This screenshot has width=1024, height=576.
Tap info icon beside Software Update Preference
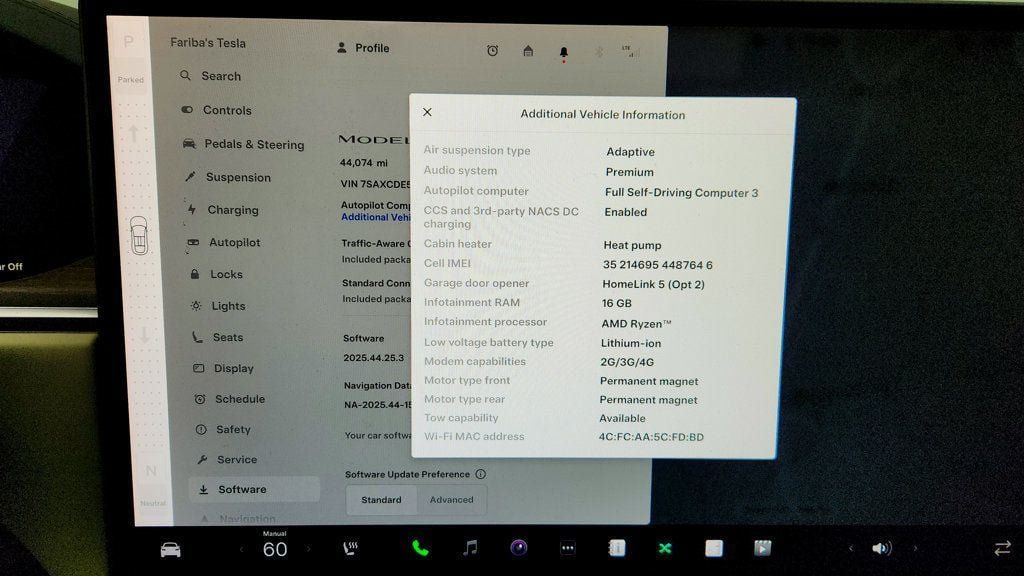tap(481, 474)
